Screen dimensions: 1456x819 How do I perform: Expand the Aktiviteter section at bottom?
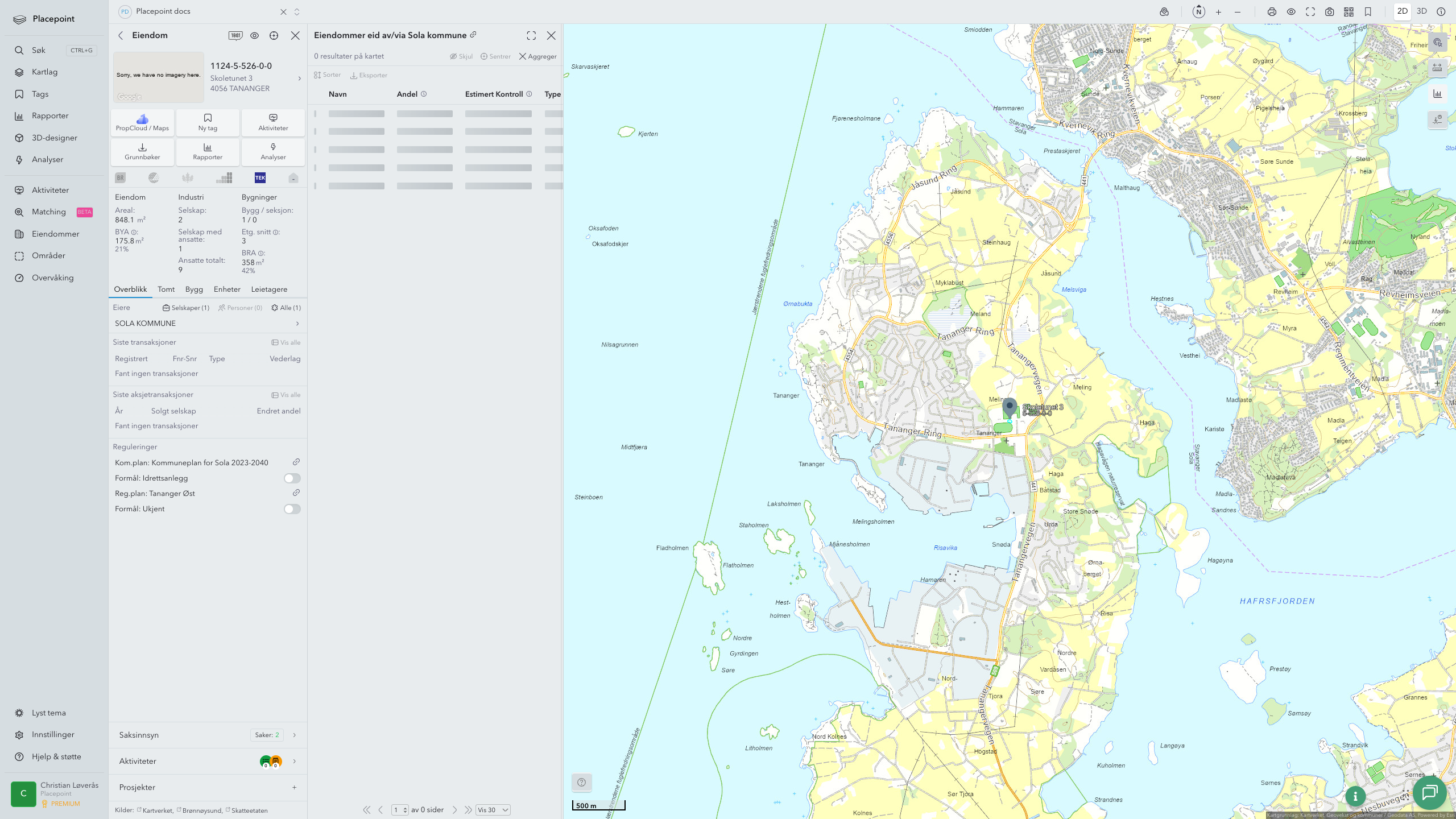pyautogui.click(x=208, y=761)
